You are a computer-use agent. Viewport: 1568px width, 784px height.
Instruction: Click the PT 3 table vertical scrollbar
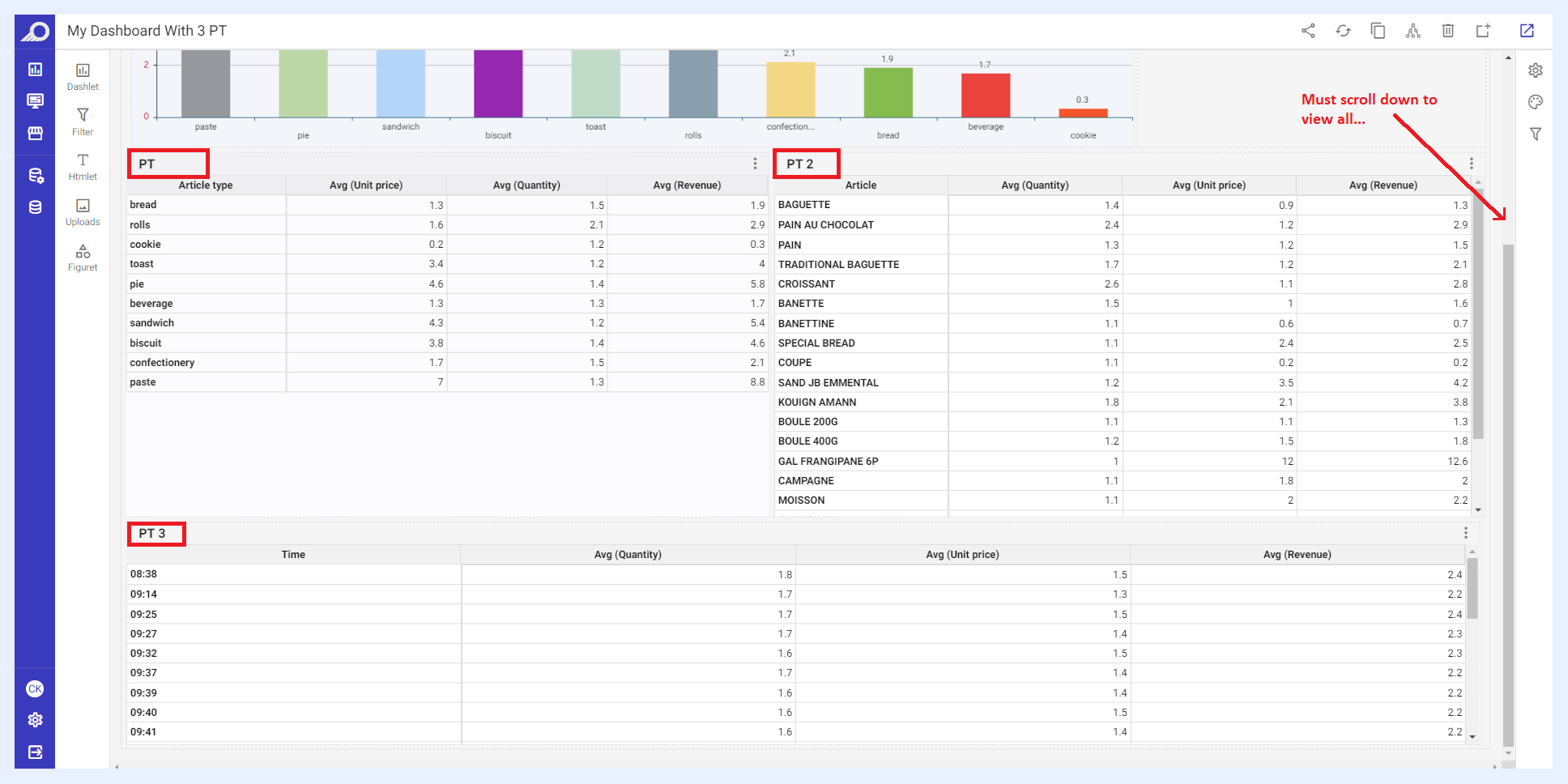(1472, 589)
